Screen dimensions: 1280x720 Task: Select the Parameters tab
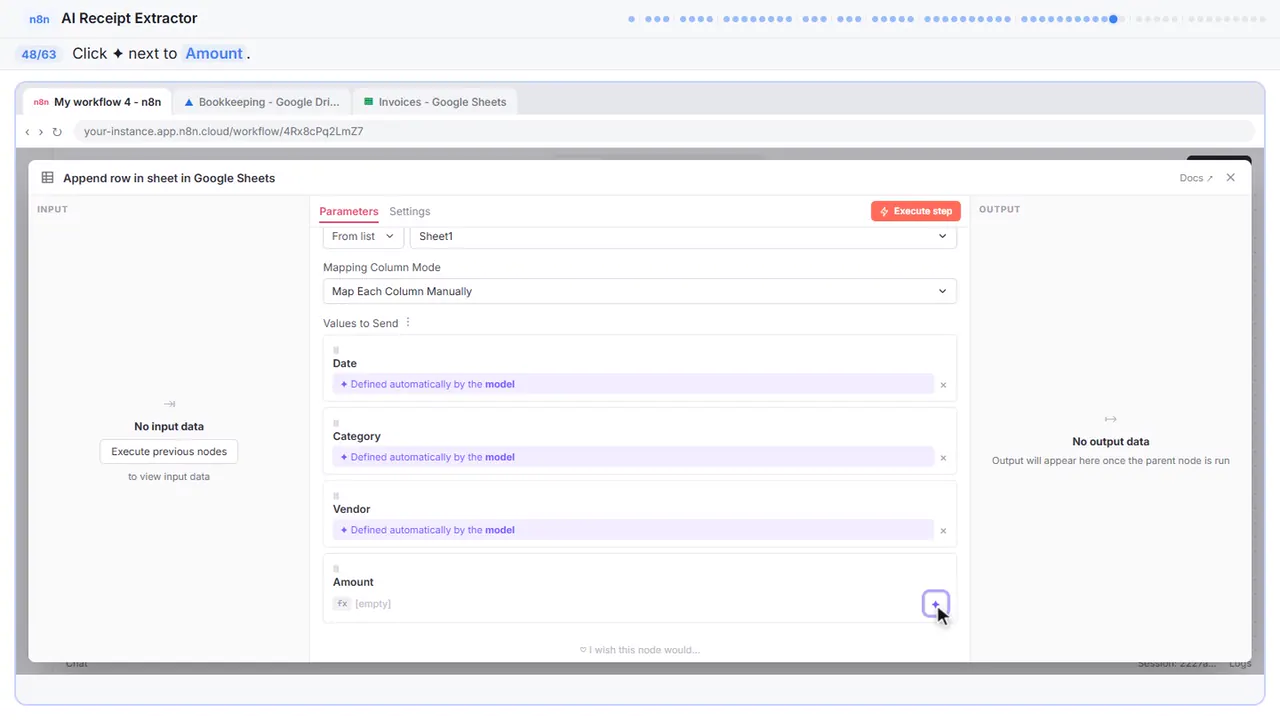pos(349,211)
